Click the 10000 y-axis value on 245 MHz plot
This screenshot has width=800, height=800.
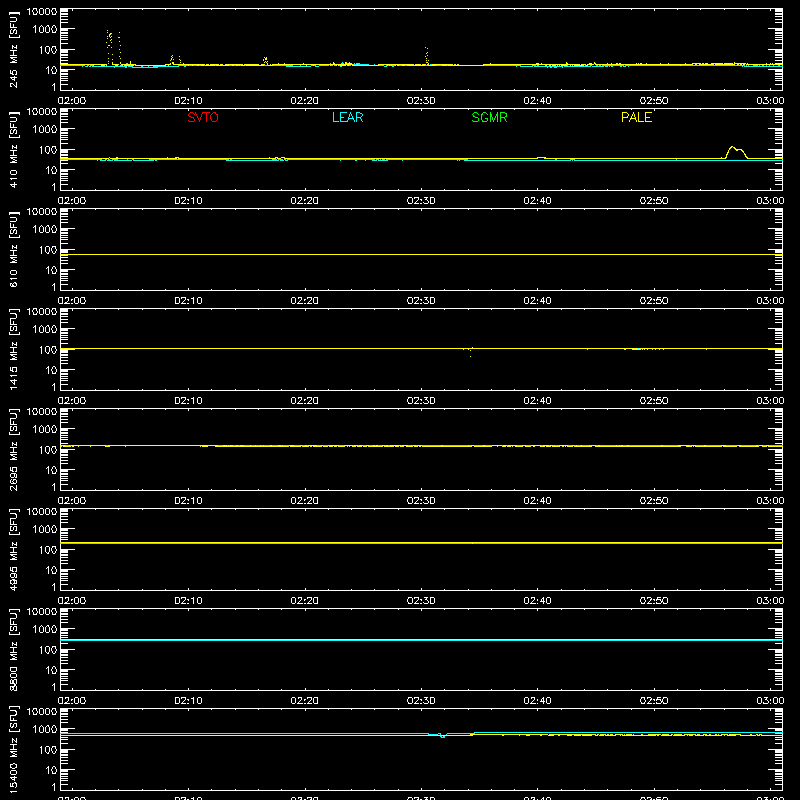point(42,12)
